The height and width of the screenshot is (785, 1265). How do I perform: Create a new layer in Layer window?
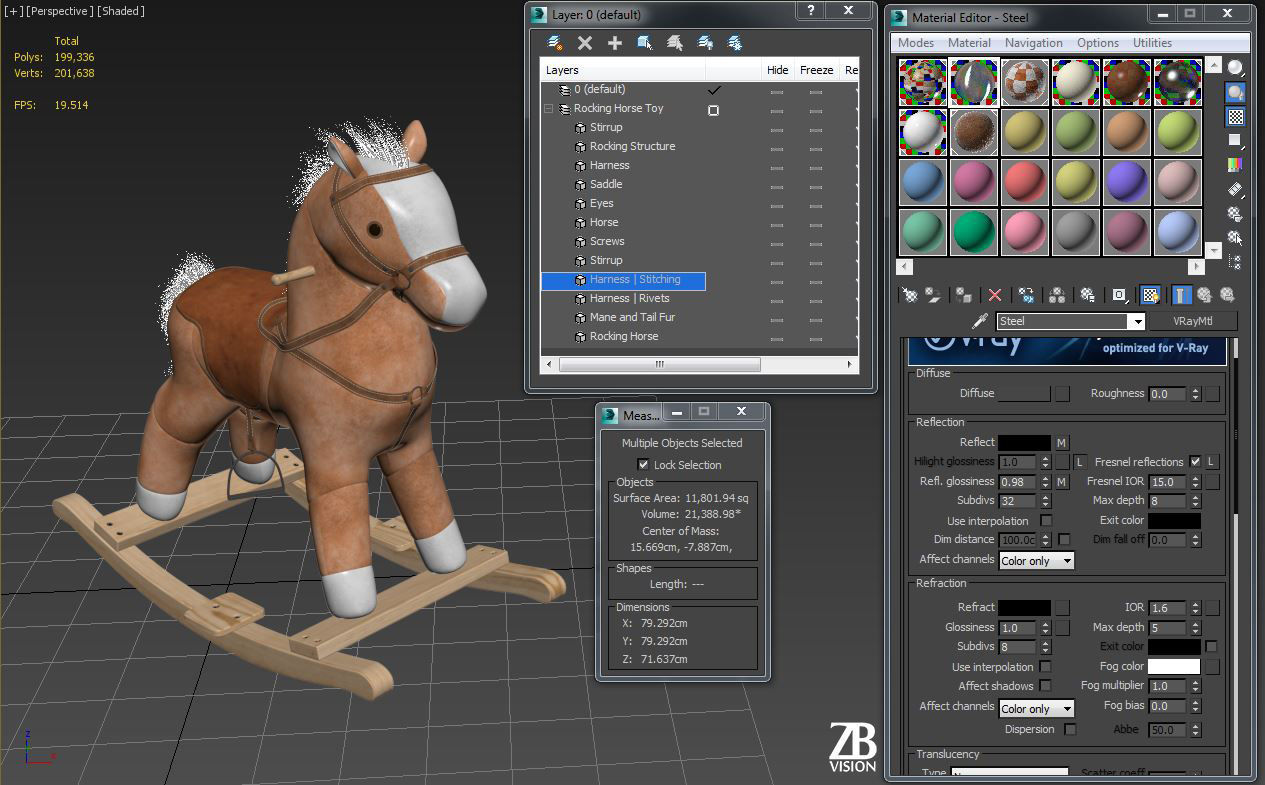click(x=555, y=43)
